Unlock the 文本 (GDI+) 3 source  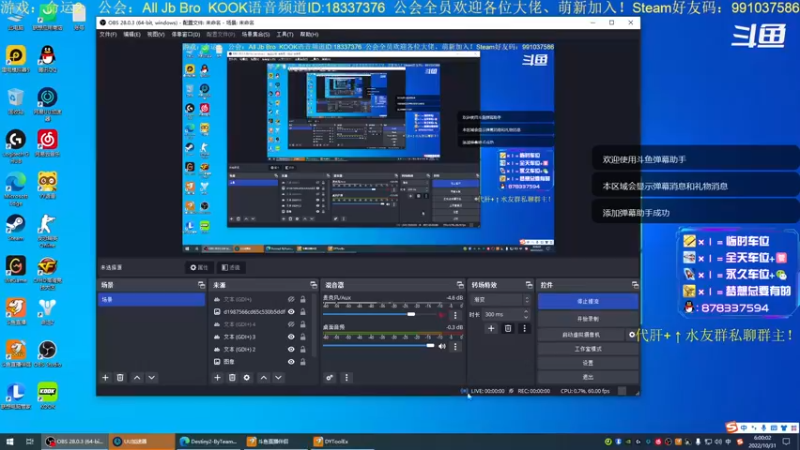click(303, 337)
